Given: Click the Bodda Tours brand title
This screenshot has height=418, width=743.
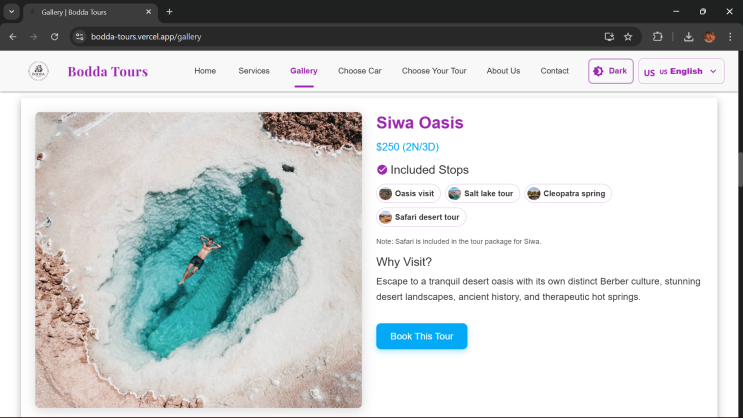Looking at the screenshot, I should (x=108, y=71).
